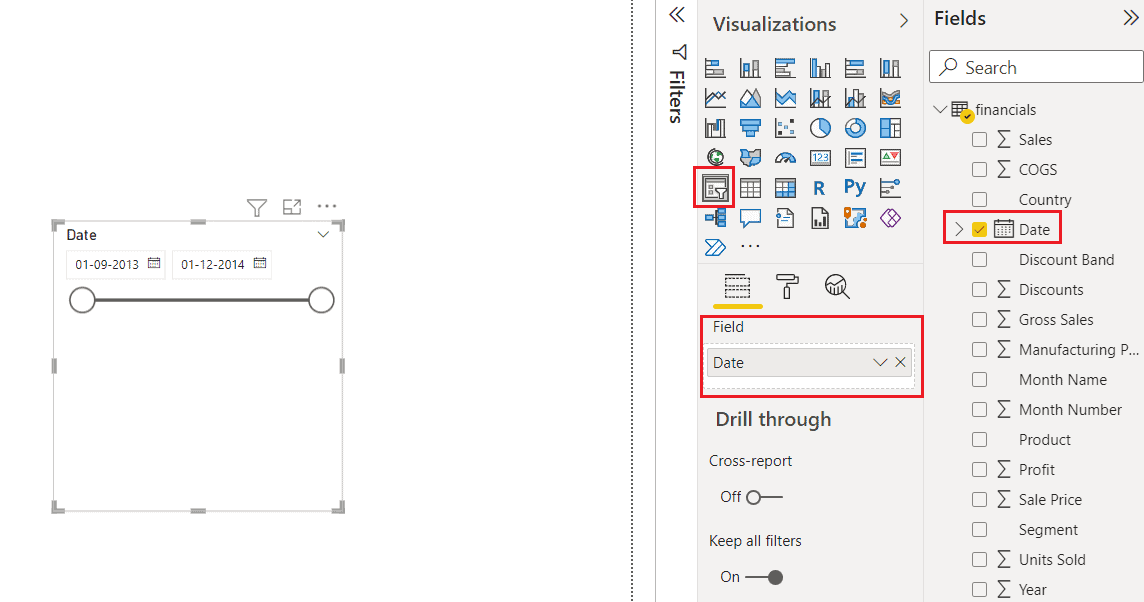Select the Table visualization icon

point(750,187)
